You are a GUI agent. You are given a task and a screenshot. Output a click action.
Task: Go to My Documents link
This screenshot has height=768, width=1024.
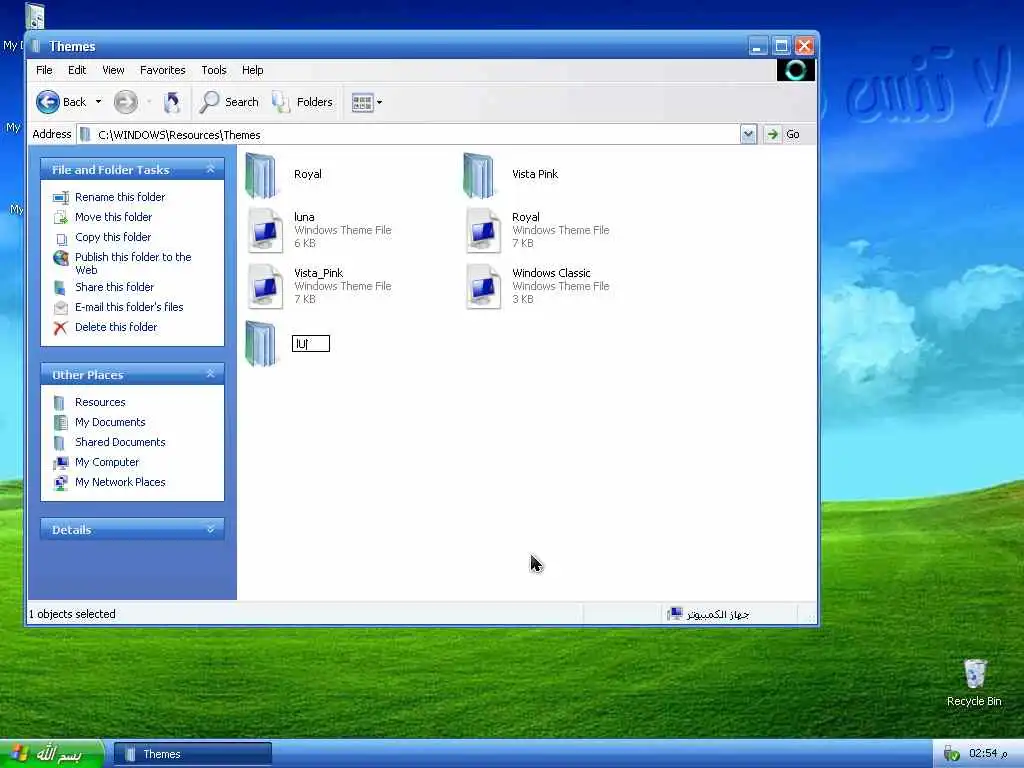pos(110,423)
